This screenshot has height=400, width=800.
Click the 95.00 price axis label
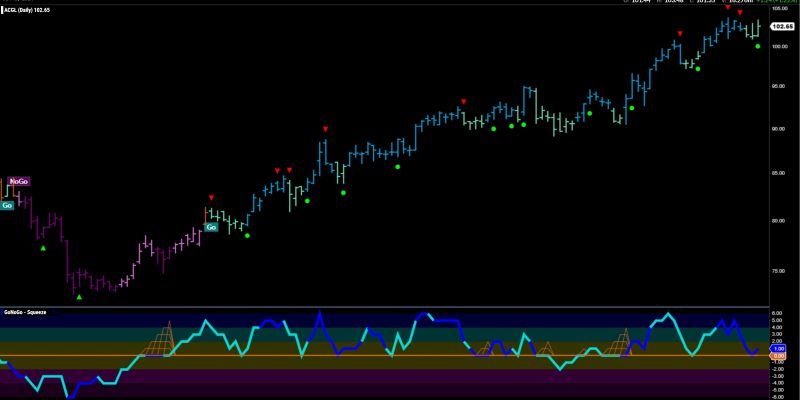point(778,86)
